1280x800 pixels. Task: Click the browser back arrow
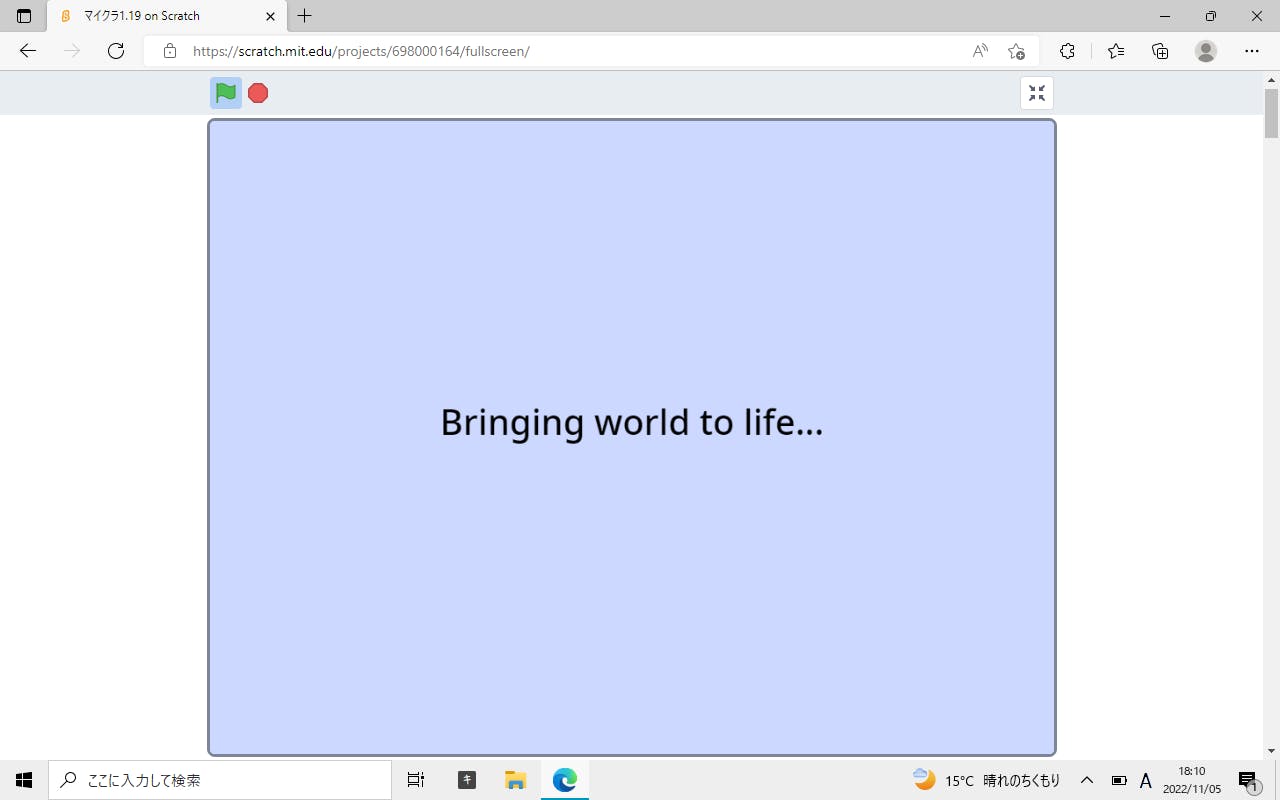28,51
